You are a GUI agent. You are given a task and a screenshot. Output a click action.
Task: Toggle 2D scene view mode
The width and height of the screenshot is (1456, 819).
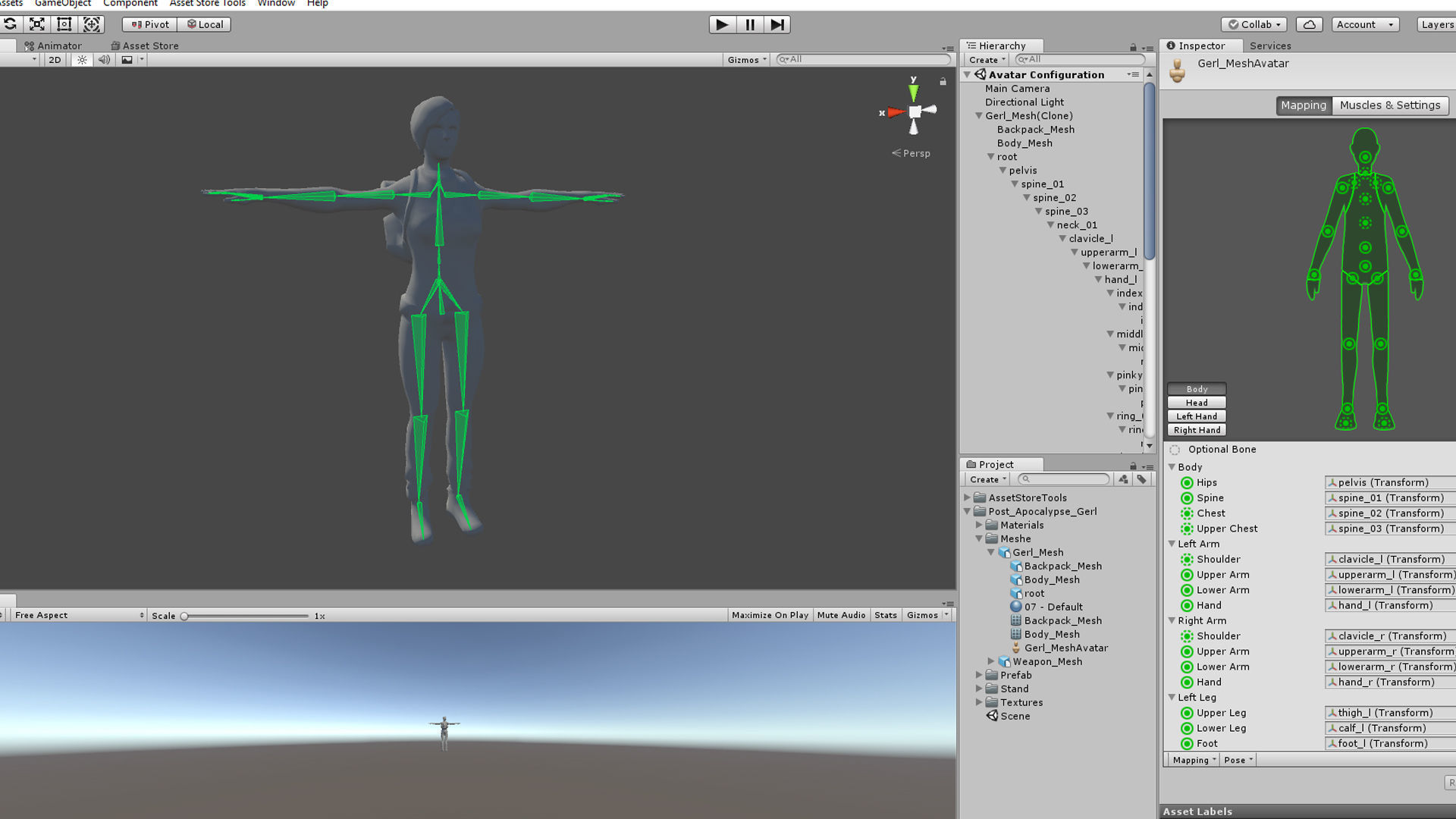pos(55,60)
